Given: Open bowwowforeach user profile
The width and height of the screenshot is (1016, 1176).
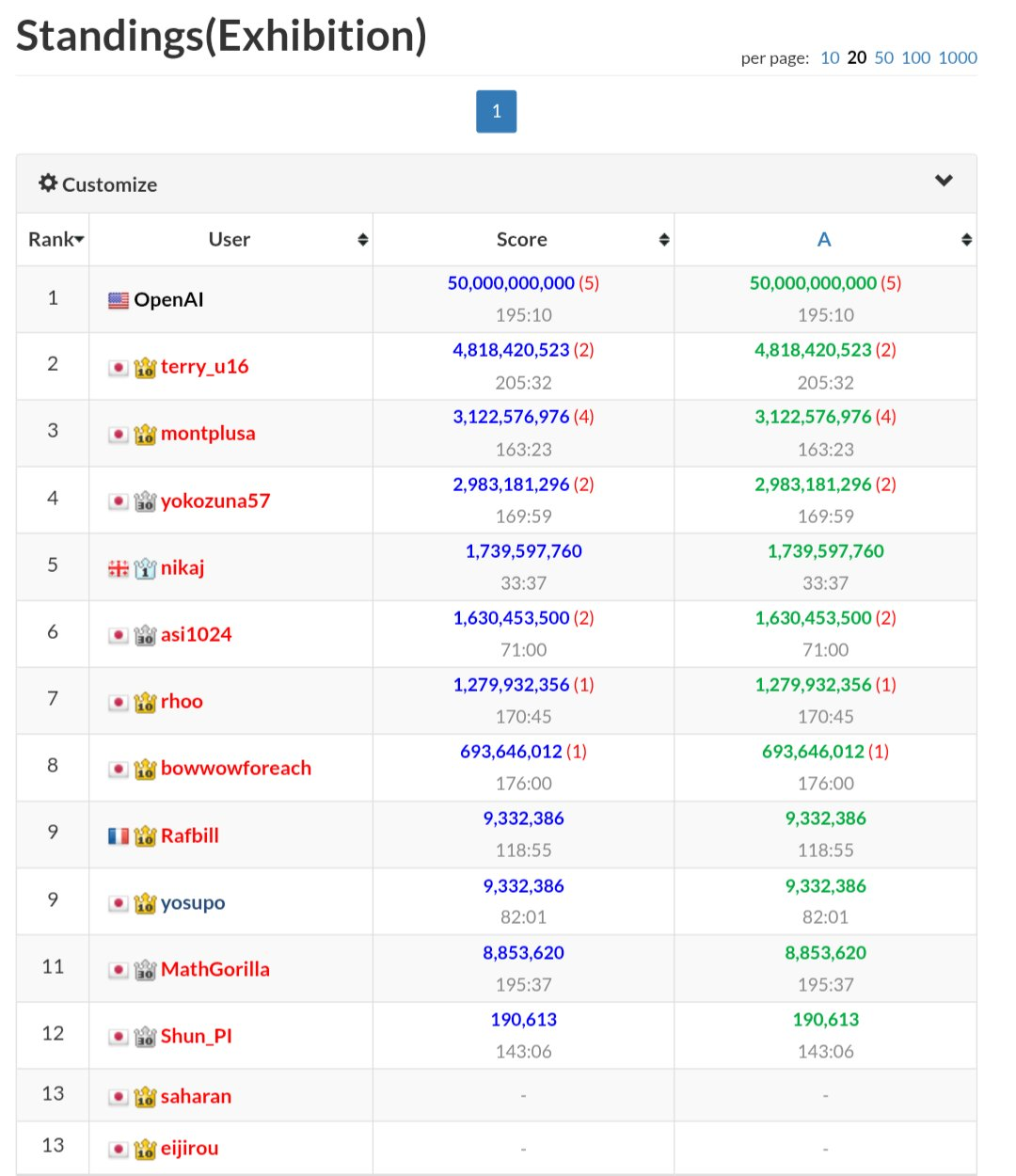Looking at the screenshot, I should [x=236, y=769].
